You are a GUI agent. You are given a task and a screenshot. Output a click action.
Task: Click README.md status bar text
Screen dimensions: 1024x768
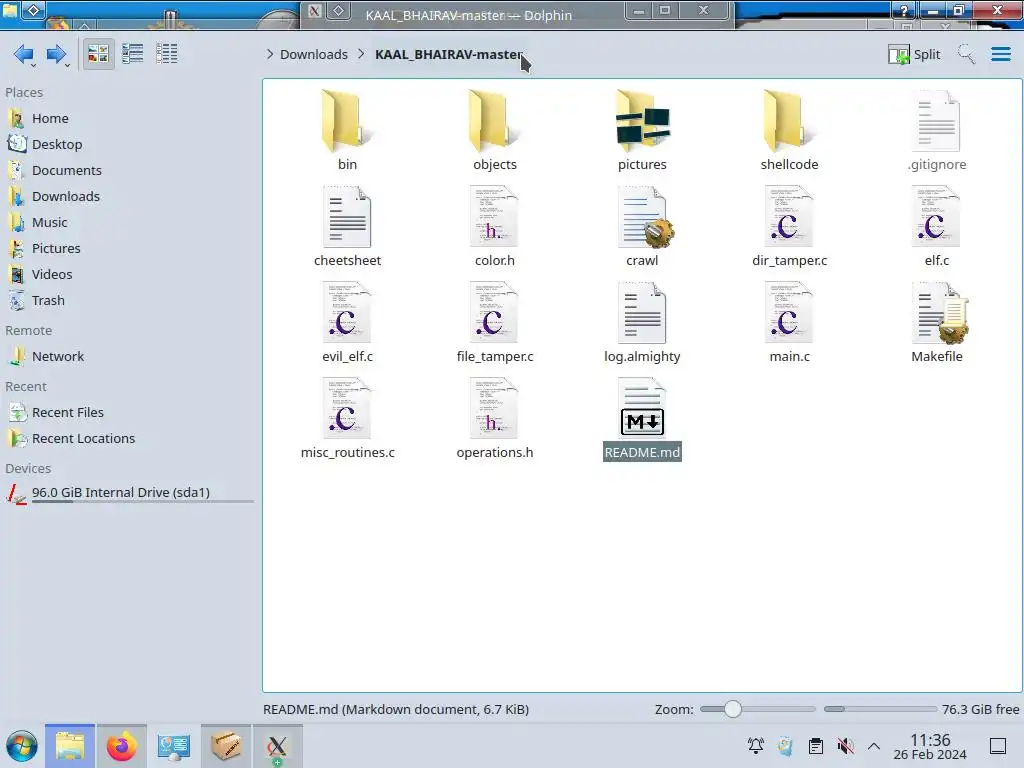point(396,709)
